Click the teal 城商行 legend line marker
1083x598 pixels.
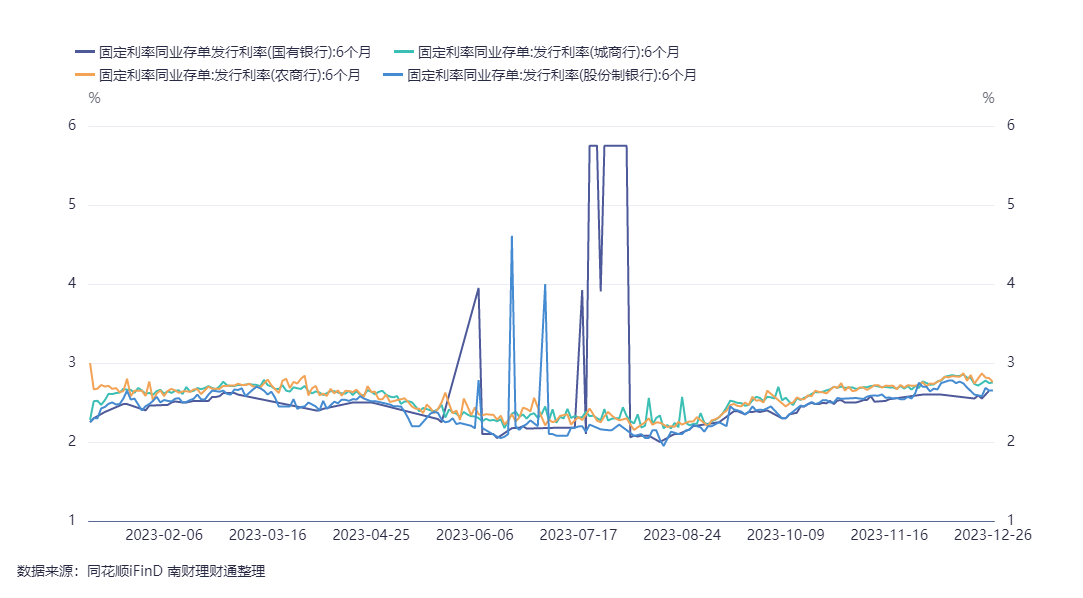(x=403, y=52)
